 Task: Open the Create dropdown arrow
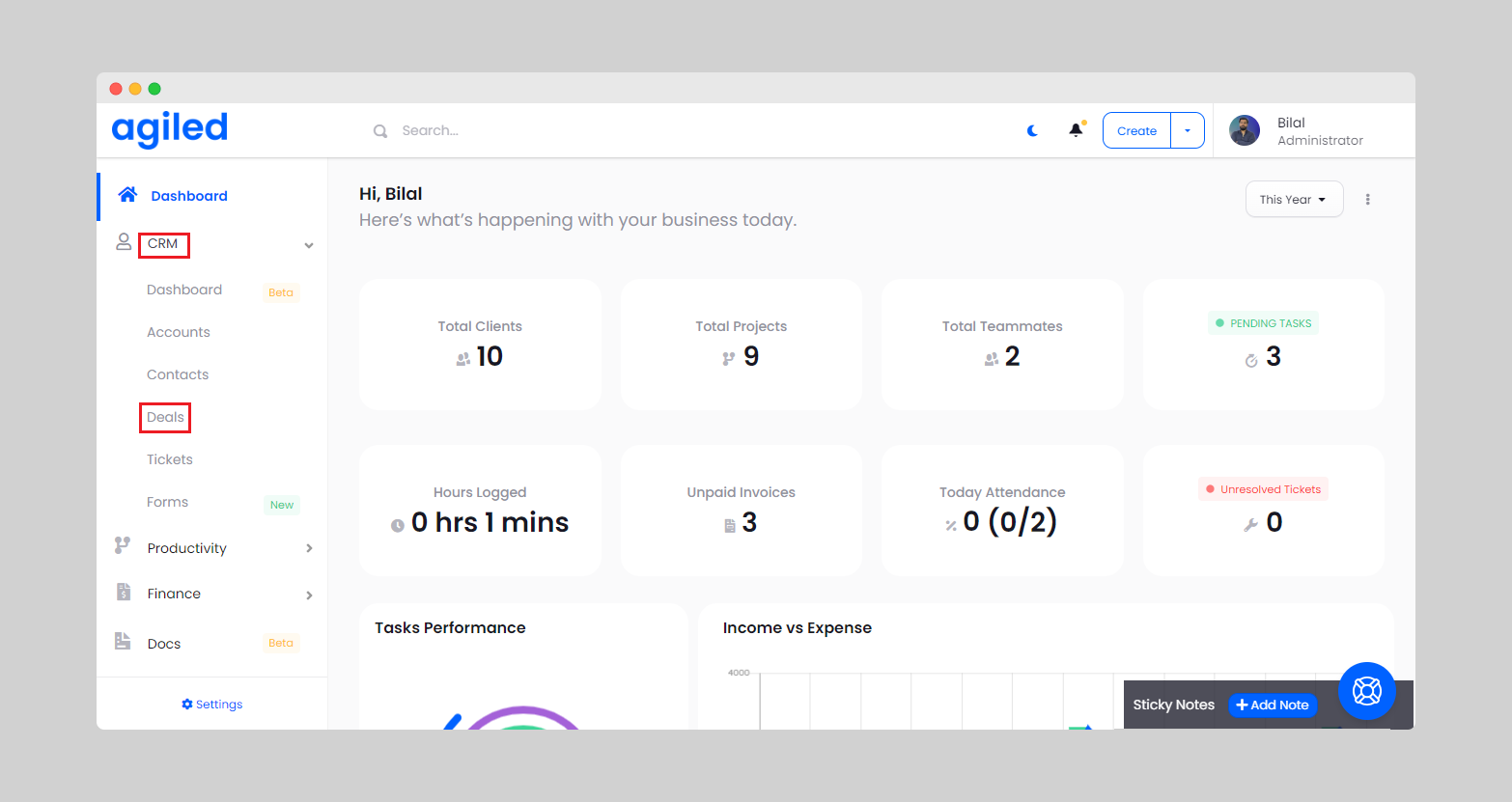(x=1188, y=130)
